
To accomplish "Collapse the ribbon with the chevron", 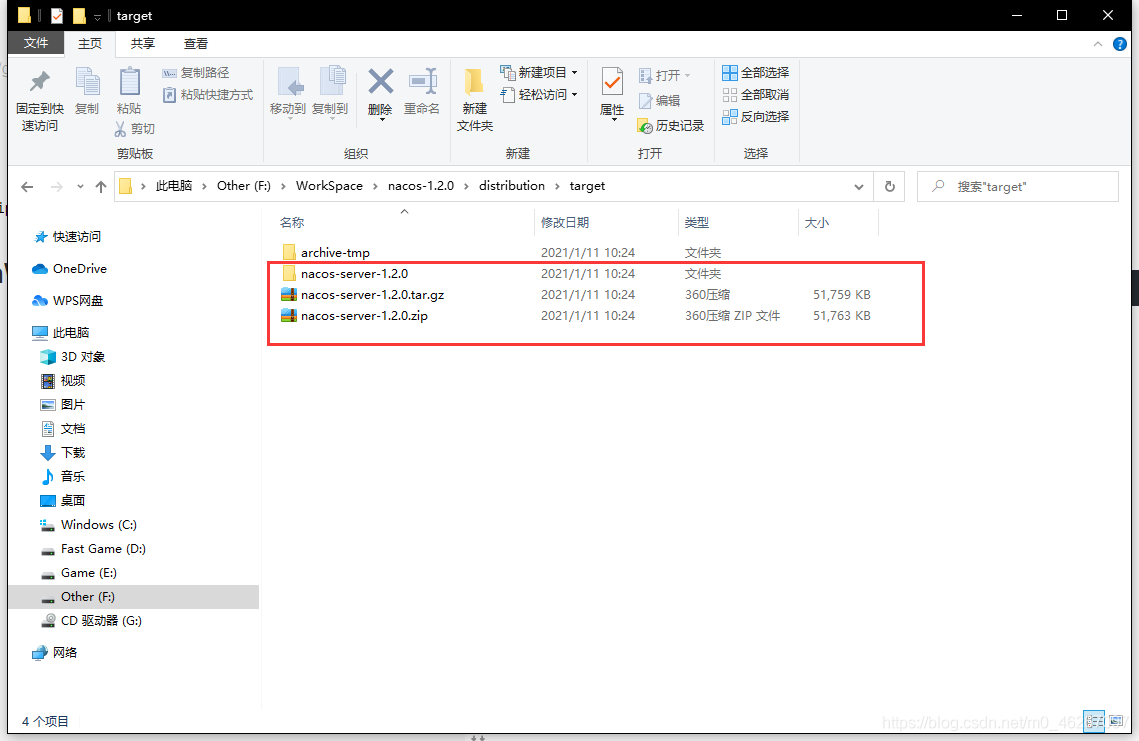I will pyautogui.click(x=1098, y=44).
